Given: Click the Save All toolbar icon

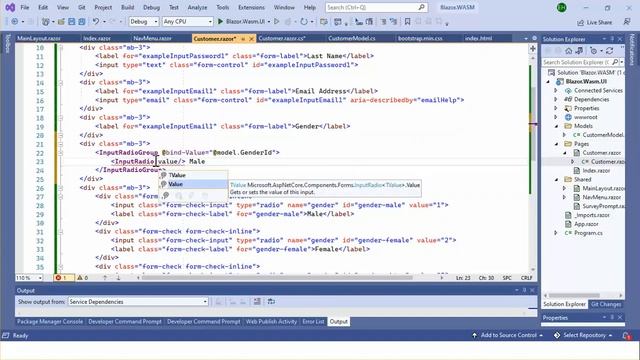Looking at the screenshot, I should 82,22.
